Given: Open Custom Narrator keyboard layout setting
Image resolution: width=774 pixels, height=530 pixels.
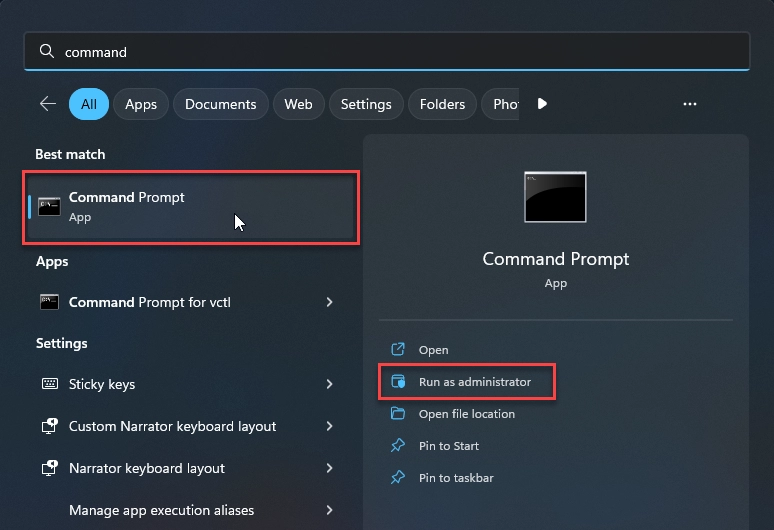Looking at the screenshot, I should point(191,426).
